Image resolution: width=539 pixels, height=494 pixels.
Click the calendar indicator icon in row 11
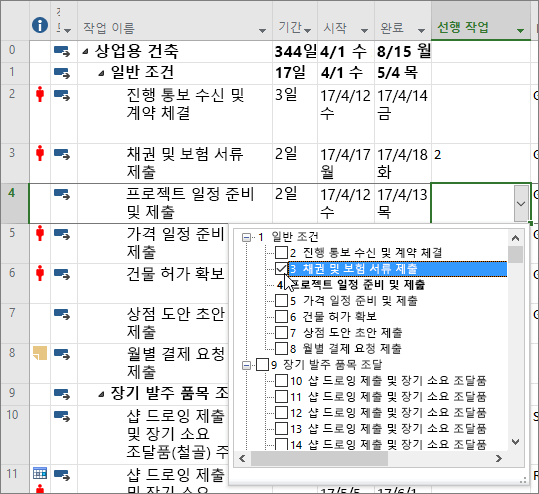point(40,473)
